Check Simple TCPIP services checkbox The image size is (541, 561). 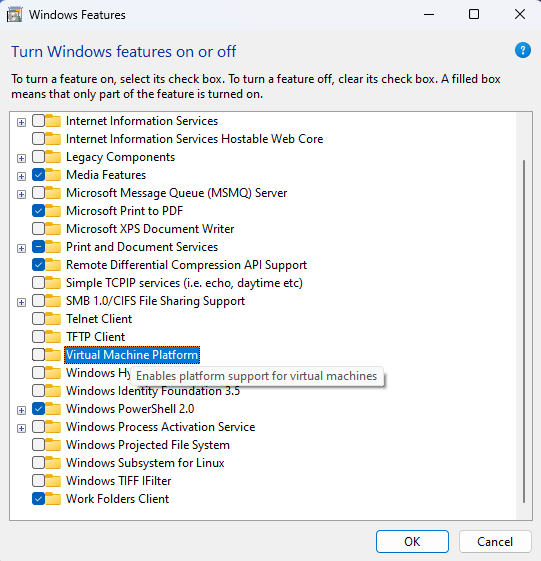(38, 283)
